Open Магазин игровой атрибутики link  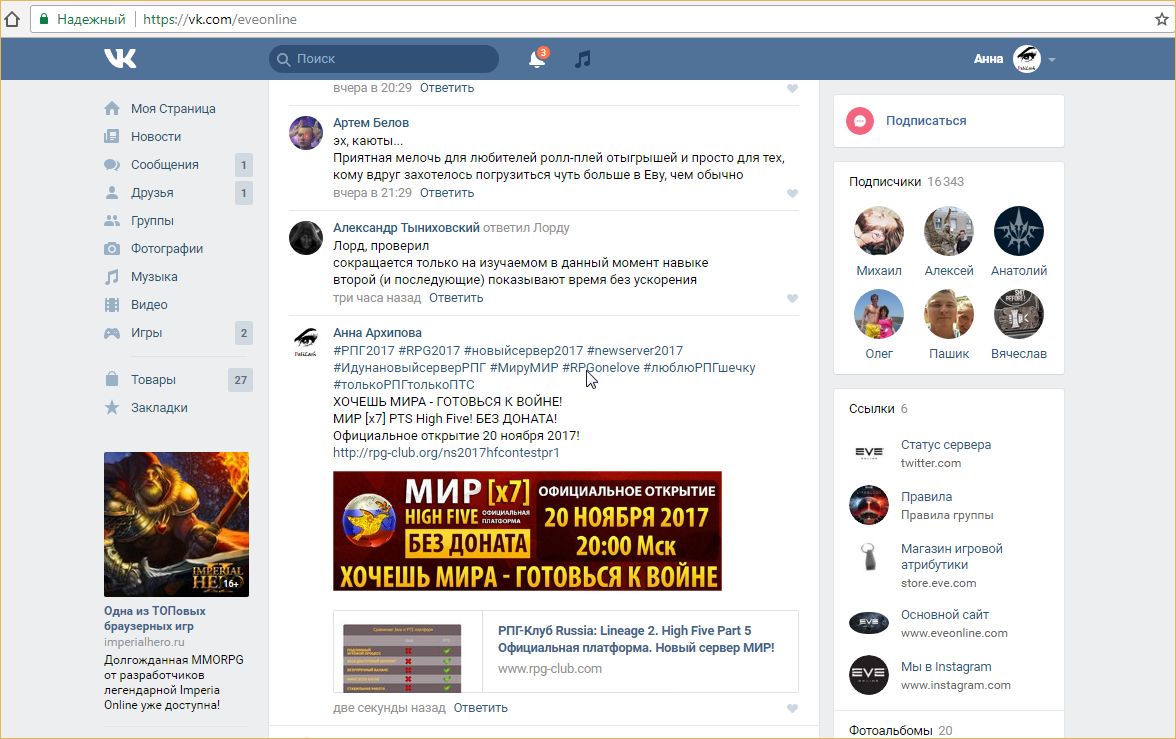(x=952, y=557)
